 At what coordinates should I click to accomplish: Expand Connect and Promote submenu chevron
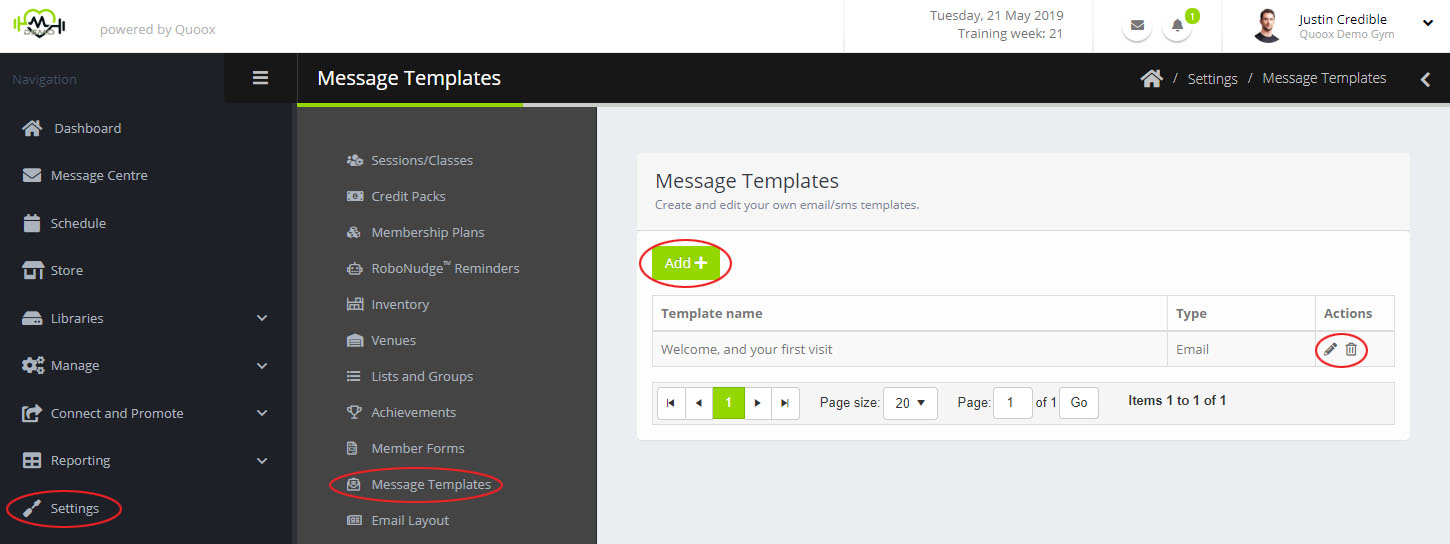pos(262,413)
